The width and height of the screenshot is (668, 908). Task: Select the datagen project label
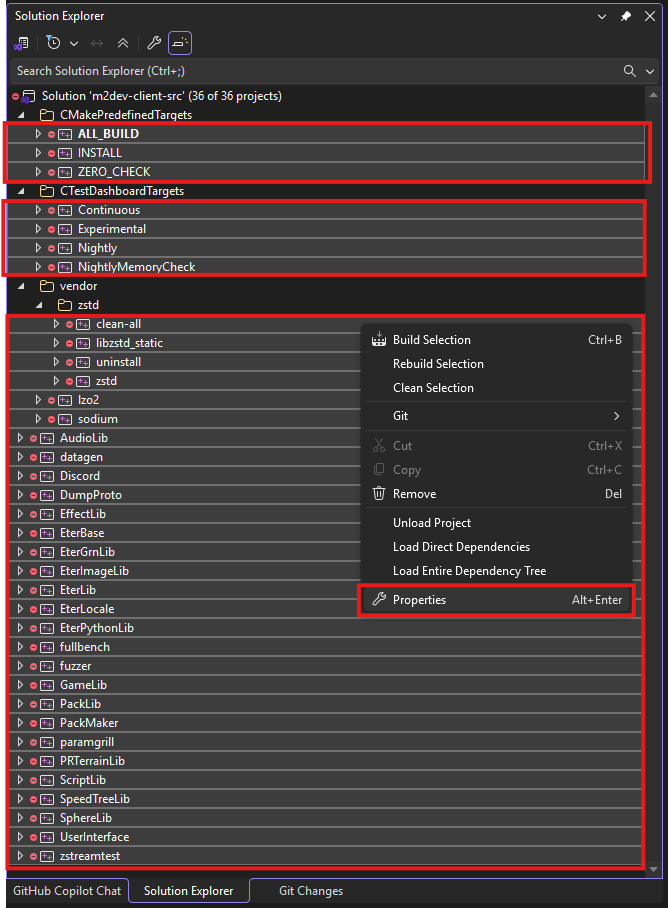pyautogui.click(x=81, y=457)
